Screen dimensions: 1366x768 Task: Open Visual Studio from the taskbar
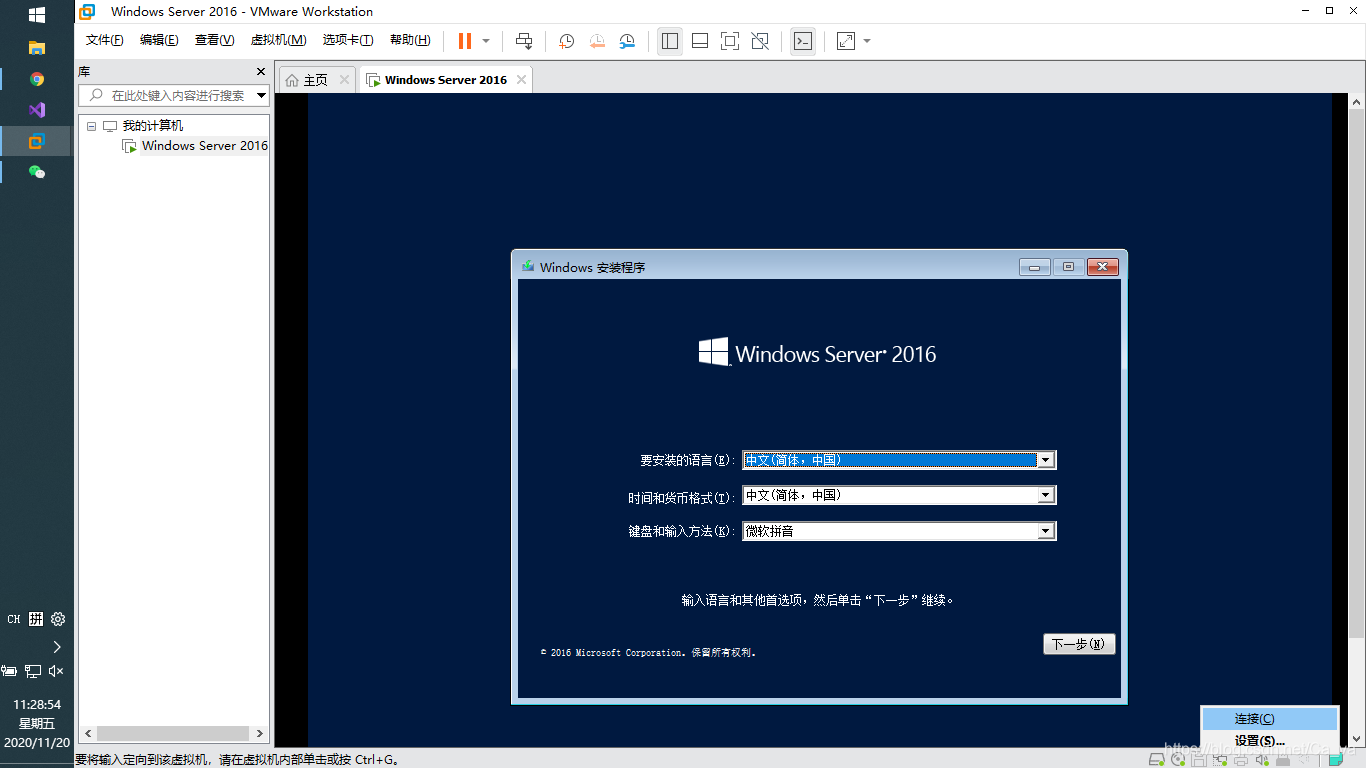point(37,110)
